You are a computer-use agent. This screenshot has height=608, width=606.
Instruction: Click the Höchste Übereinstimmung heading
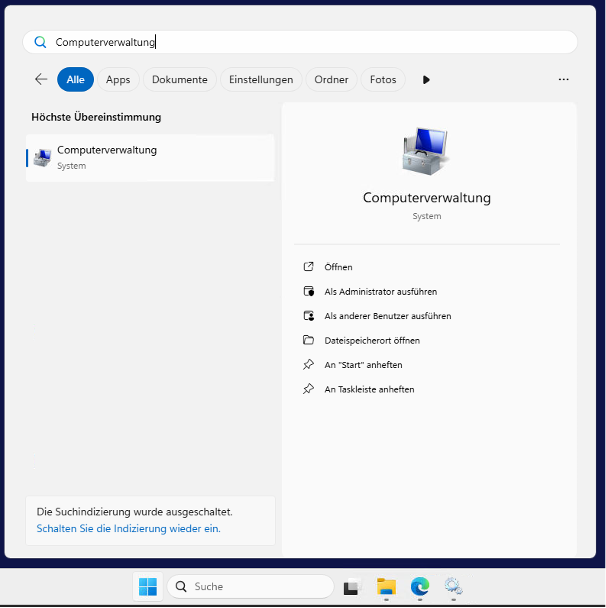(96, 117)
